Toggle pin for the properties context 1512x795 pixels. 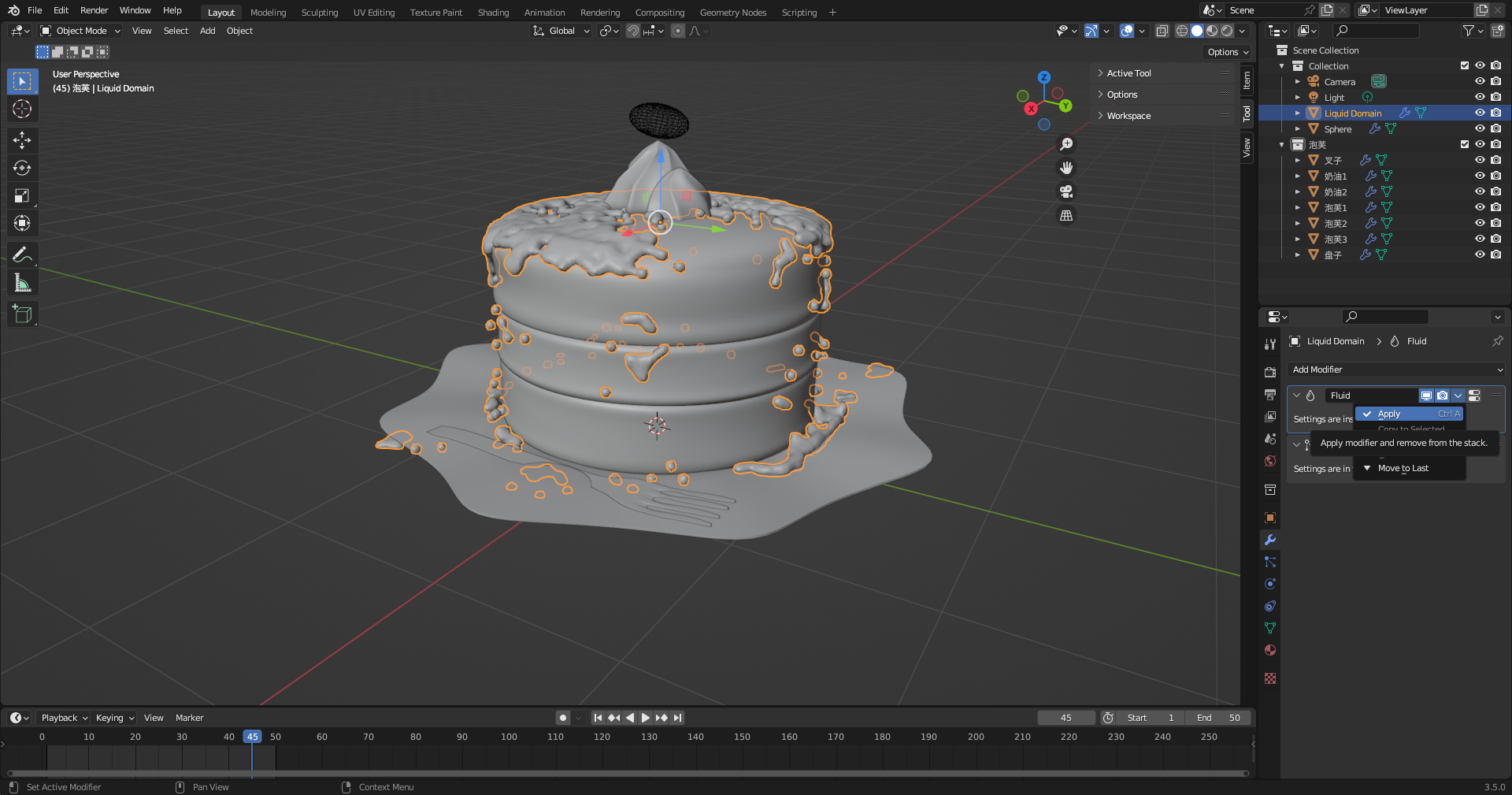tap(1497, 341)
